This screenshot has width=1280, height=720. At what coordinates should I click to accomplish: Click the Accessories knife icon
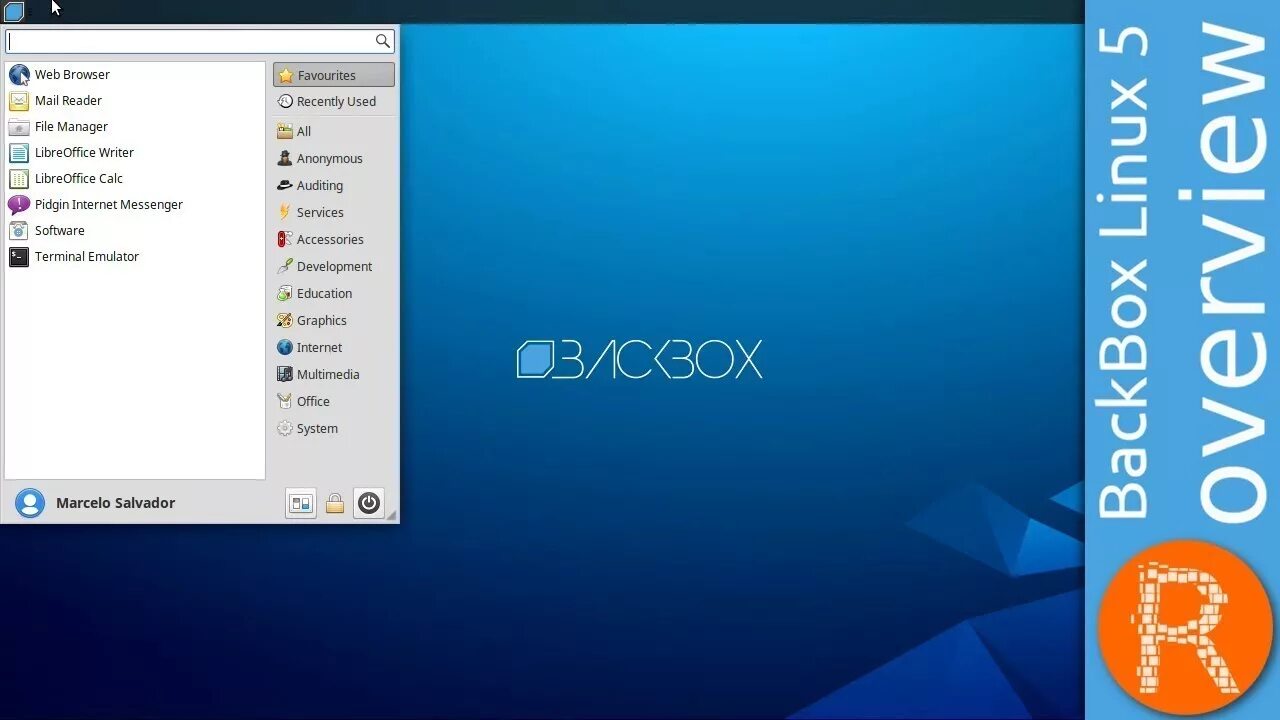coord(285,240)
